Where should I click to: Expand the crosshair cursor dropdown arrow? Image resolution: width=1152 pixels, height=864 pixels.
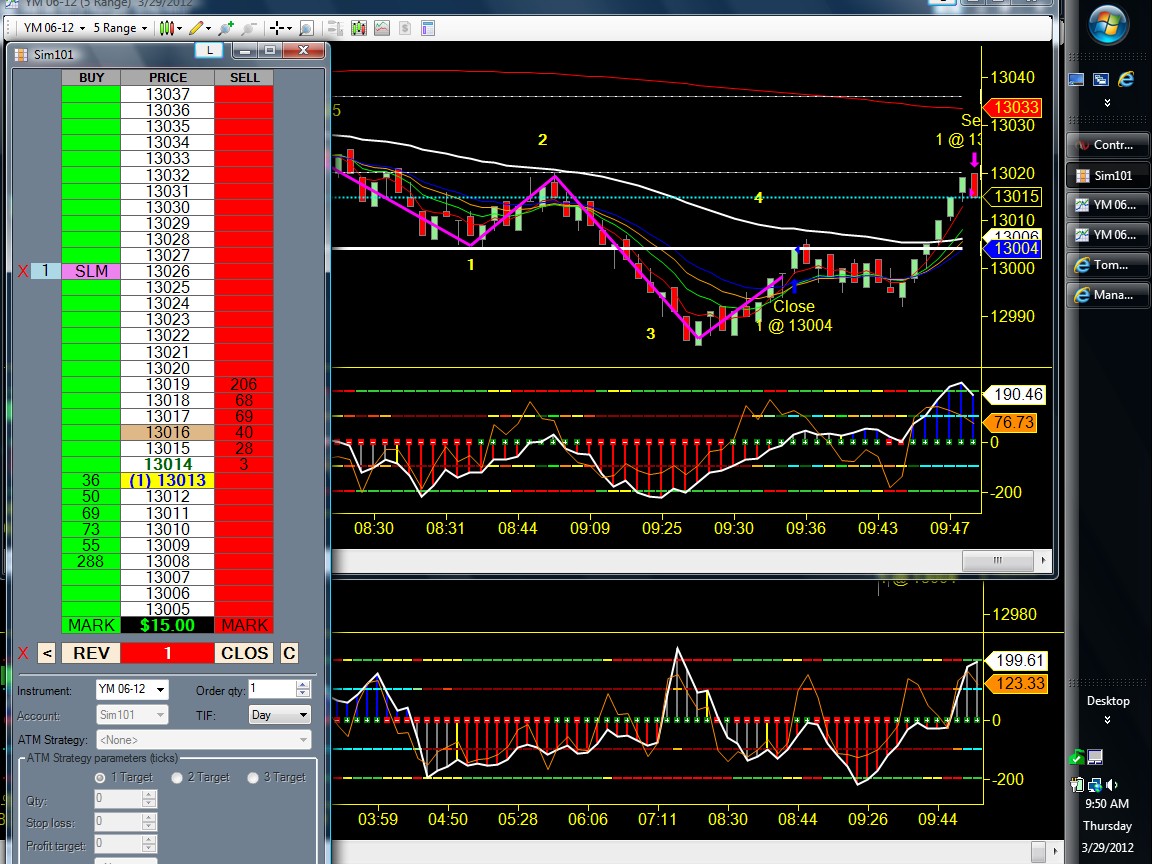pos(289,29)
